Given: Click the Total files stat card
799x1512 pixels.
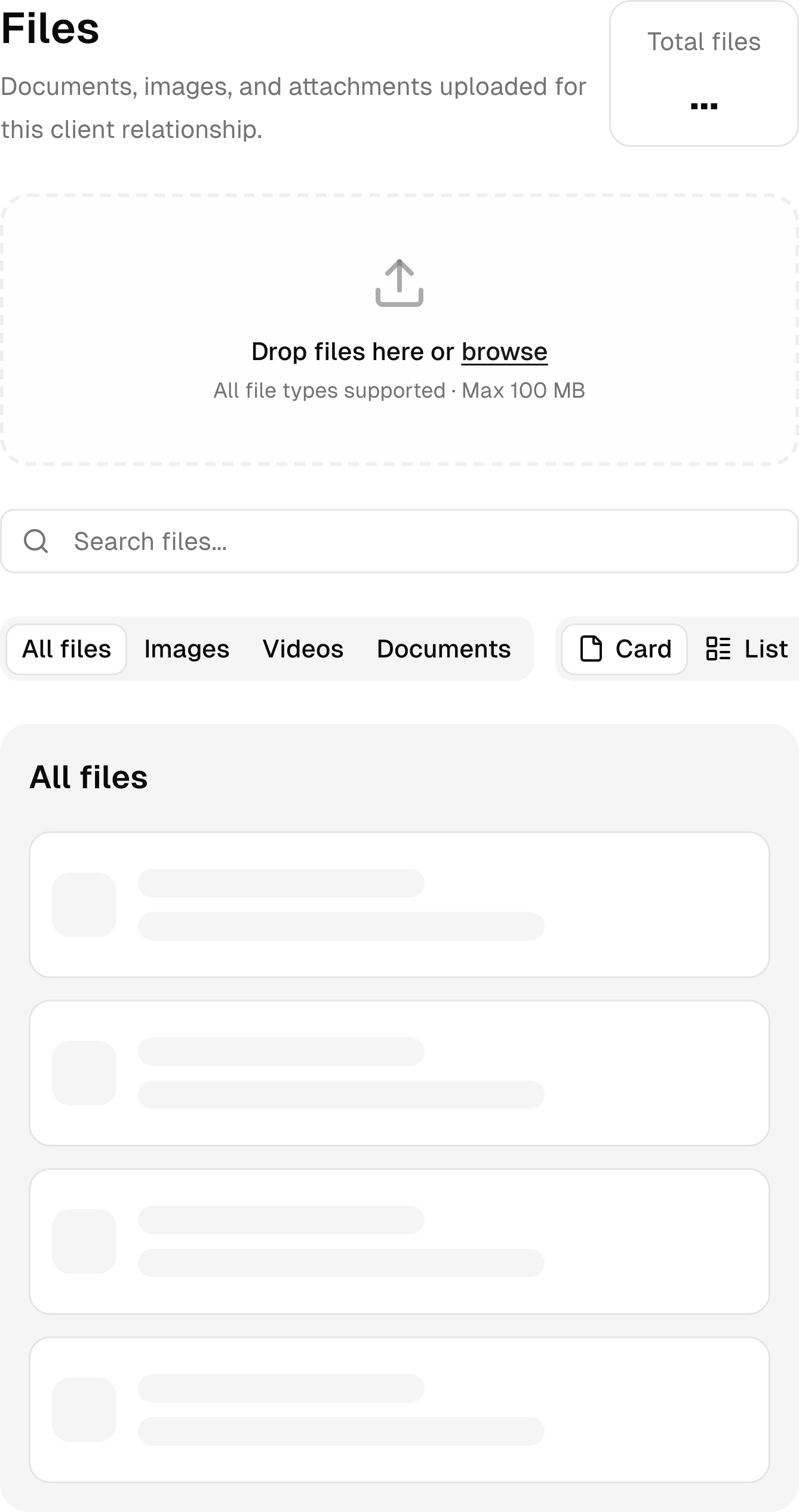Looking at the screenshot, I should (x=703, y=73).
